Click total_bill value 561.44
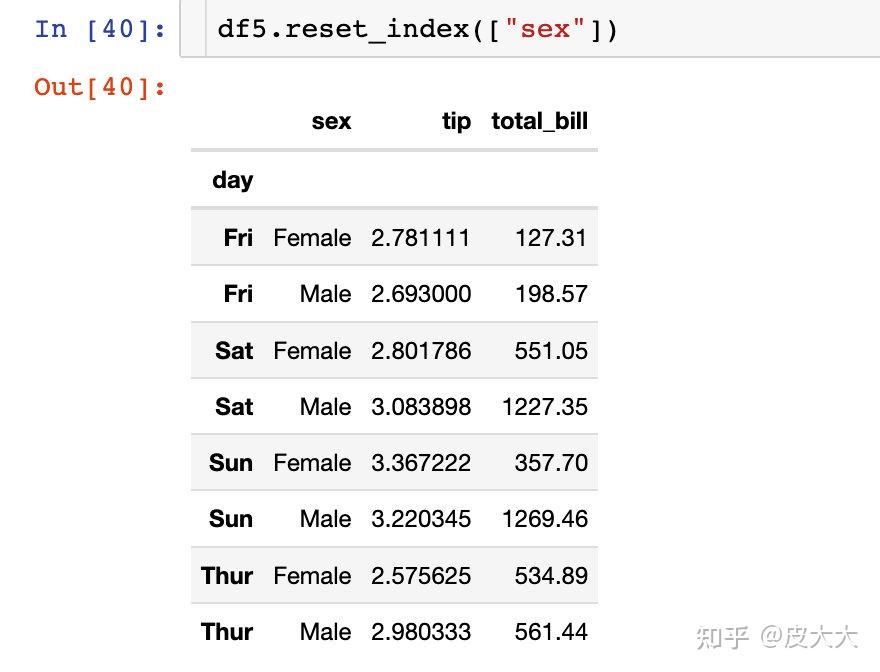Viewport: 880px width, 672px height. [x=551, y=632]
